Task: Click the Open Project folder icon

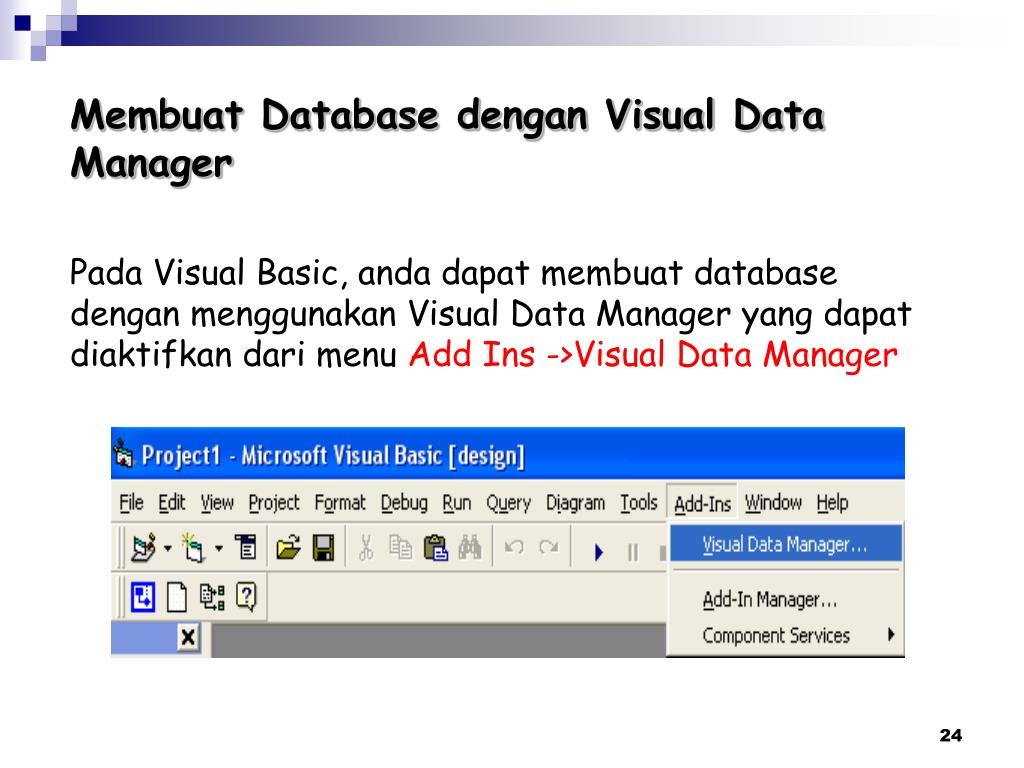Action: coord(288,547)
